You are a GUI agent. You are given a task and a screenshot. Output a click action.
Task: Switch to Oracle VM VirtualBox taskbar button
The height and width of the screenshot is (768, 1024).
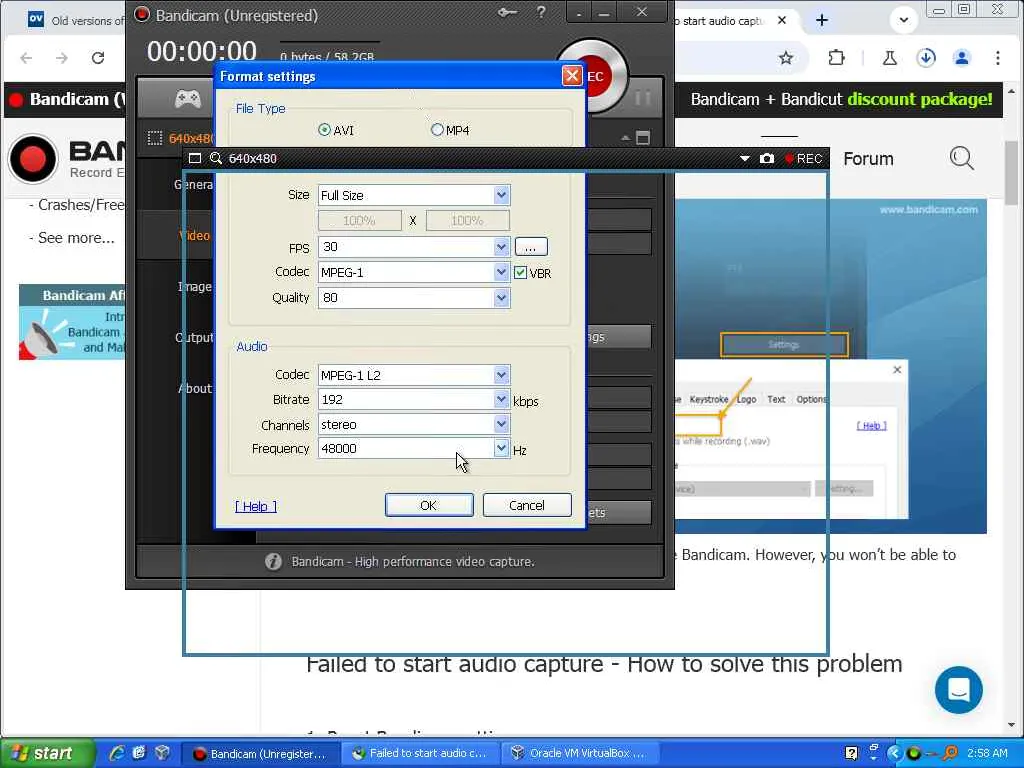click(579, 754)
